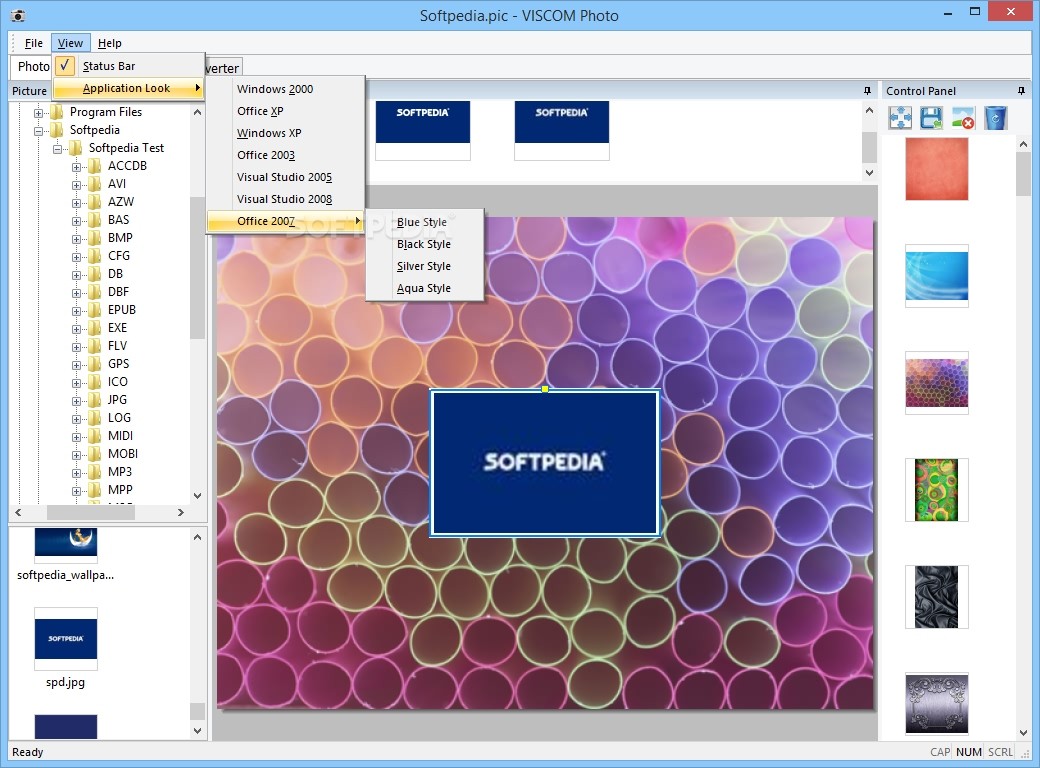Collapse the Softpedia folder node

coord(38,131)
